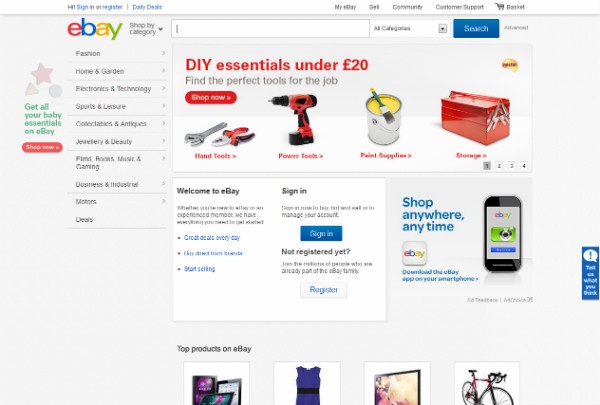Click the red toolbox Storage image
The width and height of the screenshot is (600, 405).
tap(475, 118)
